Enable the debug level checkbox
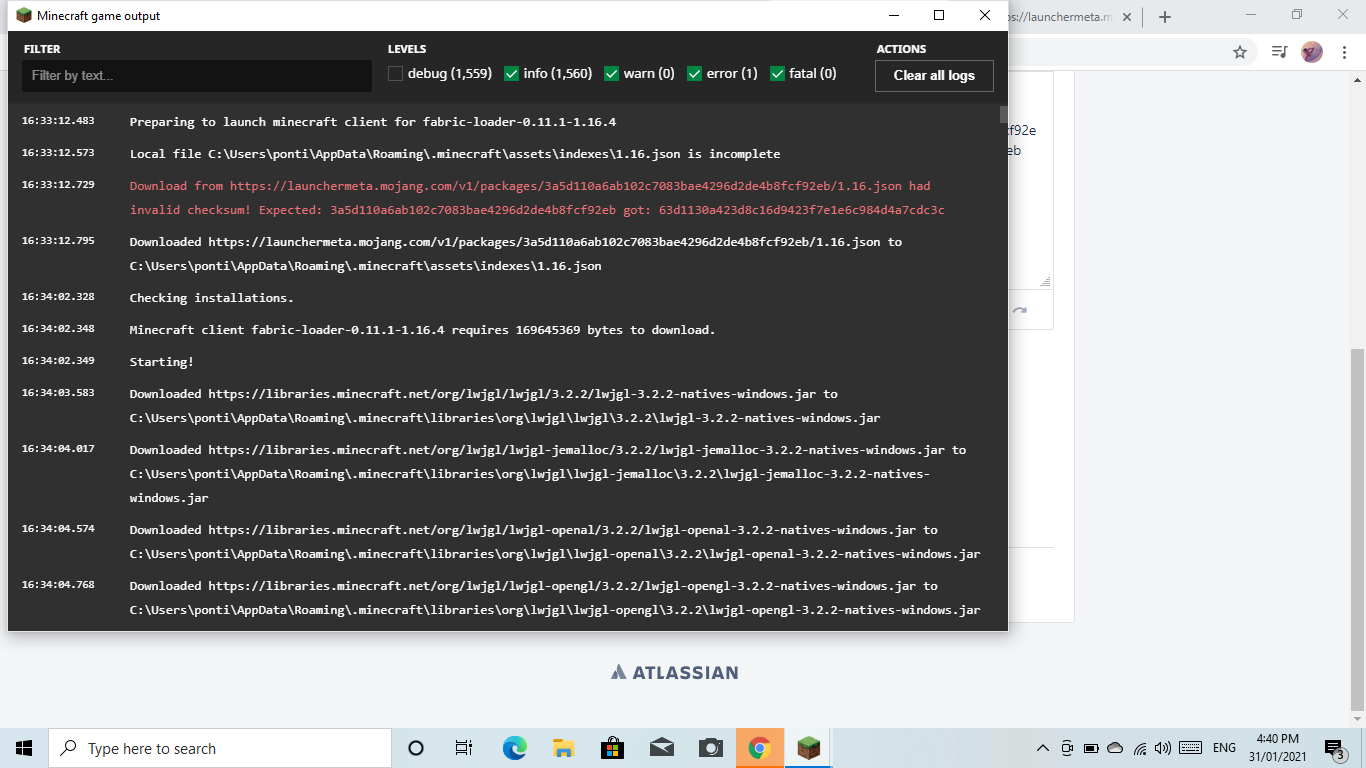The height and width of the screenshot is (768, 1366). pos(396,73)
